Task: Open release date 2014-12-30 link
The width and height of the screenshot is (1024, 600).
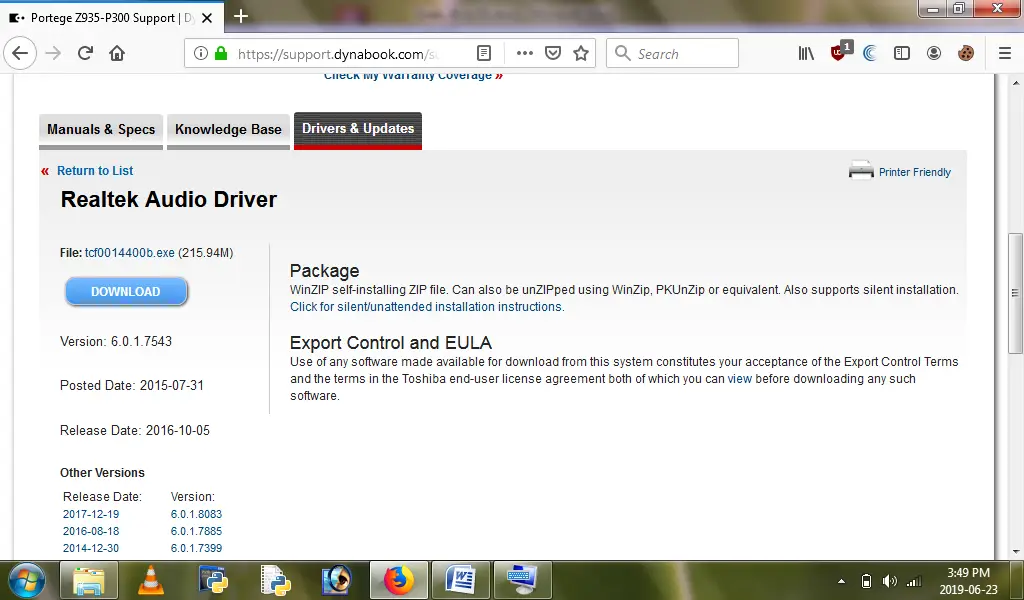Action: pos(91,548)
